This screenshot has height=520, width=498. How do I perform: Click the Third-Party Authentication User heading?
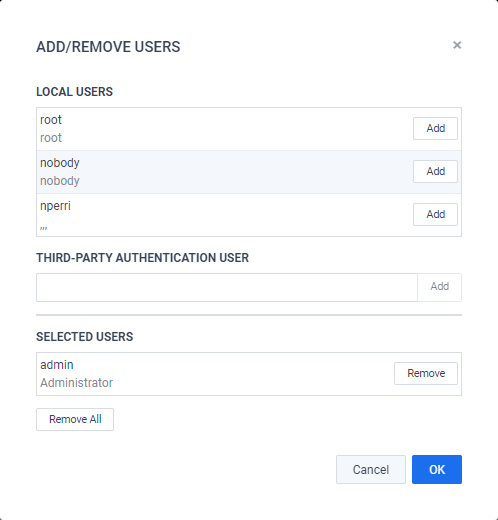(x=143, y=258)
